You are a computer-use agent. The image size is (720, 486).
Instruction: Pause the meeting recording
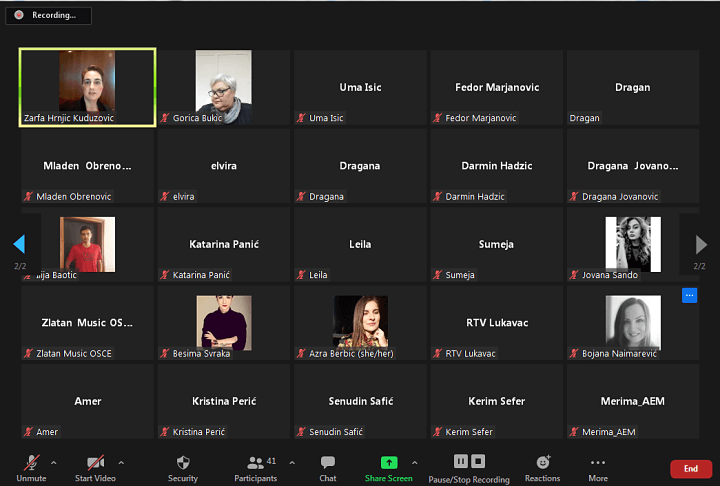coord(461,461)
